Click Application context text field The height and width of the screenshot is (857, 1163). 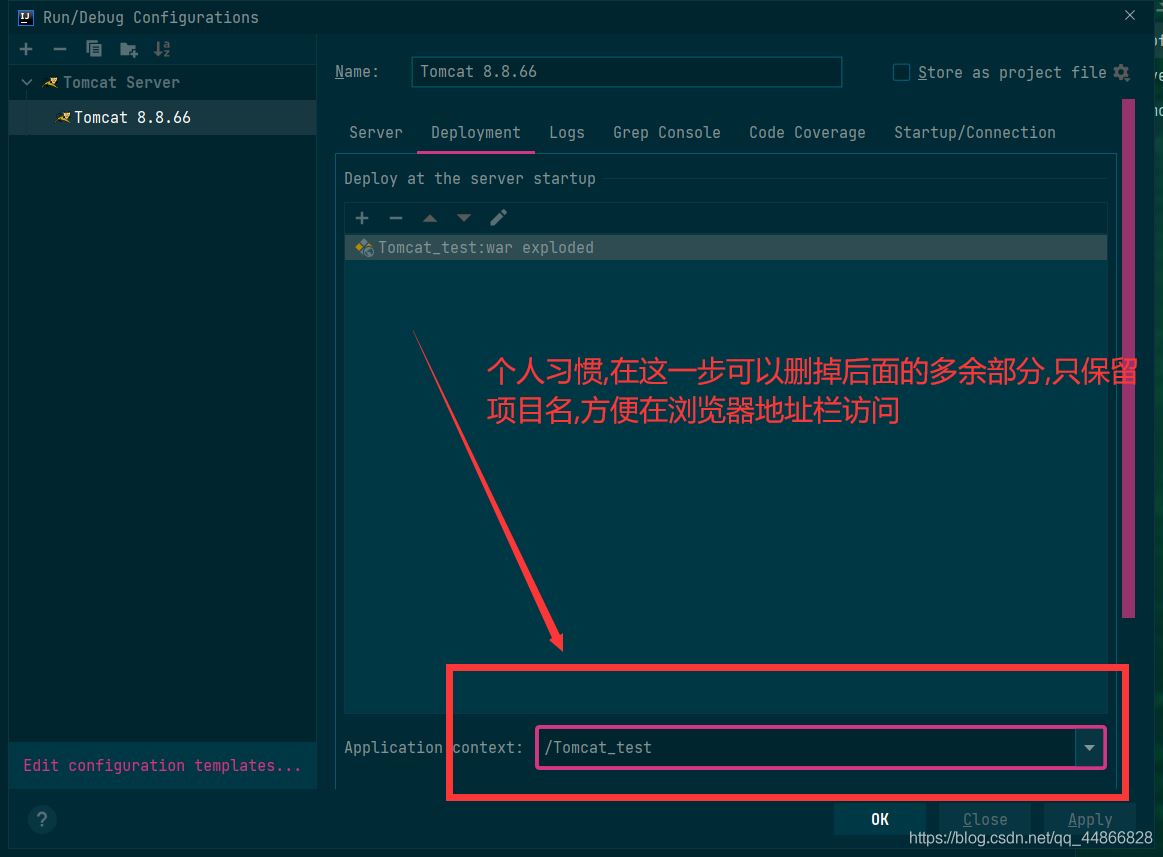point(805,747)
